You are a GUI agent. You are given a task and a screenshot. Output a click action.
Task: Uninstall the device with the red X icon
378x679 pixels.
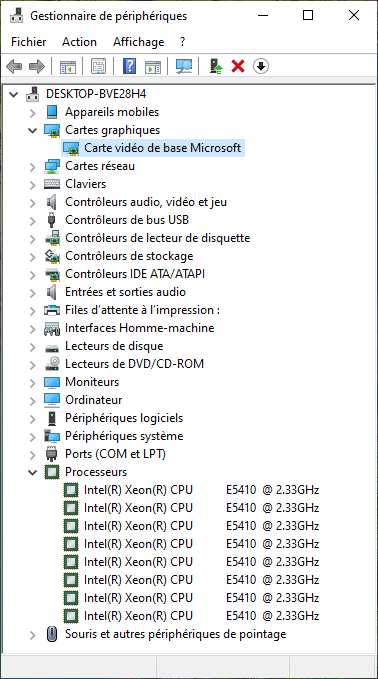(238, 66)
